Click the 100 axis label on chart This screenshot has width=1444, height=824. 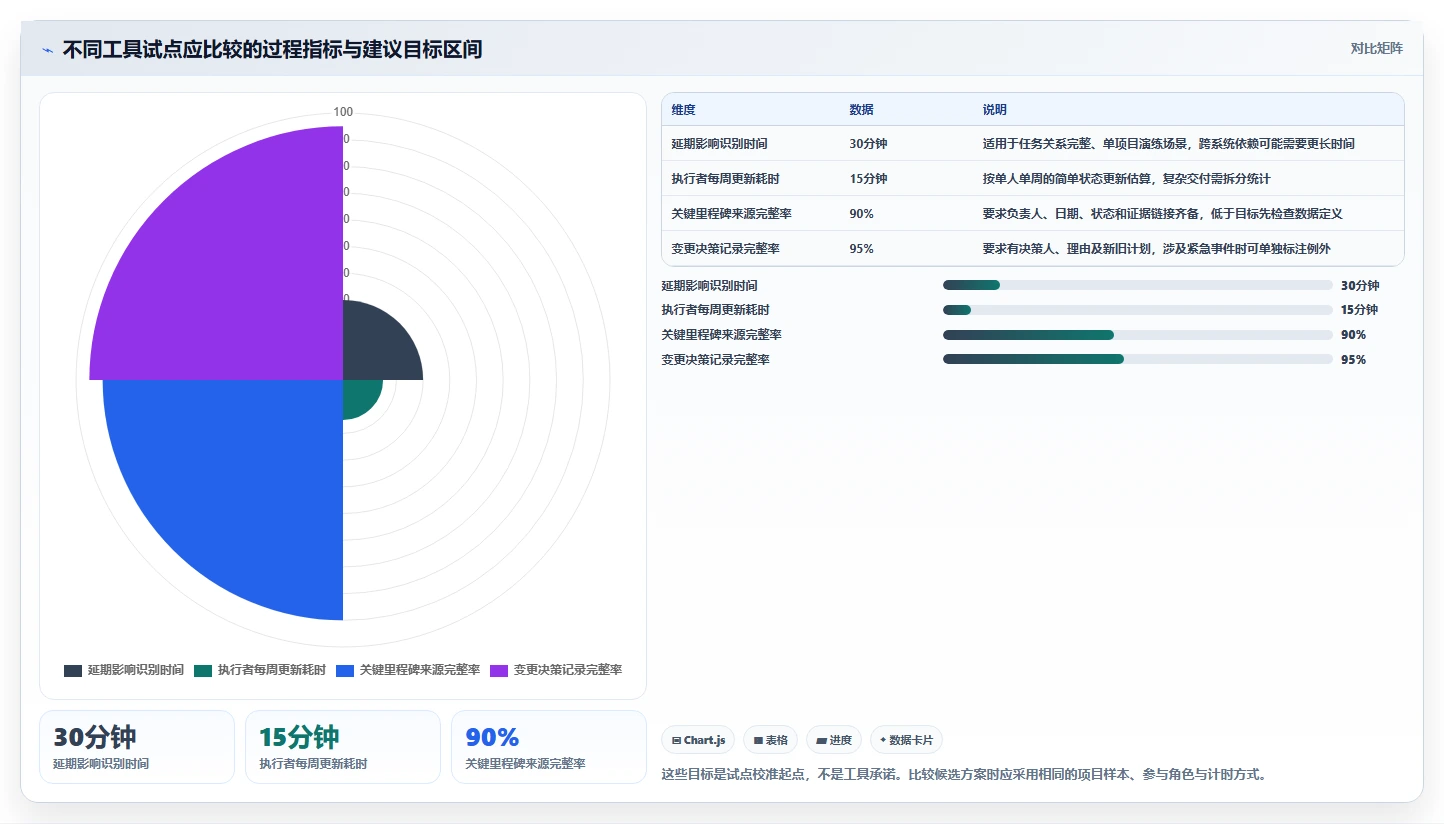(343, 112)
